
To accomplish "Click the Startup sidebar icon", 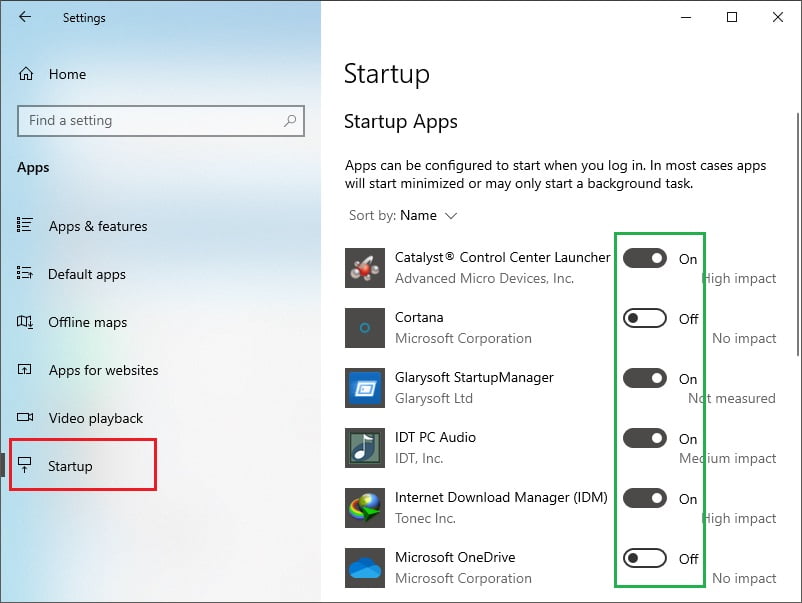I will [x=25, y=465].
